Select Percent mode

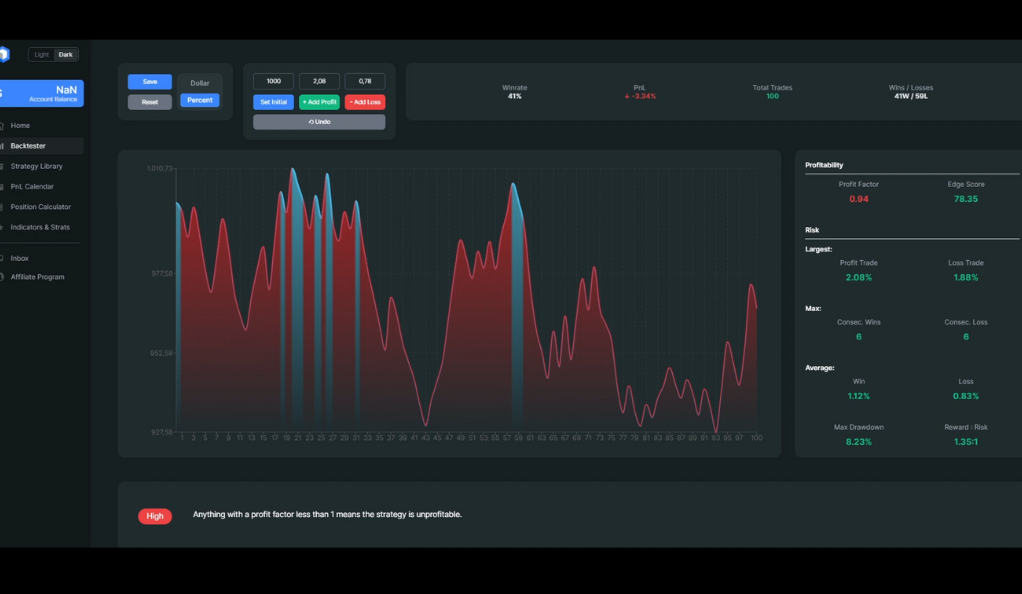[199, 100]
